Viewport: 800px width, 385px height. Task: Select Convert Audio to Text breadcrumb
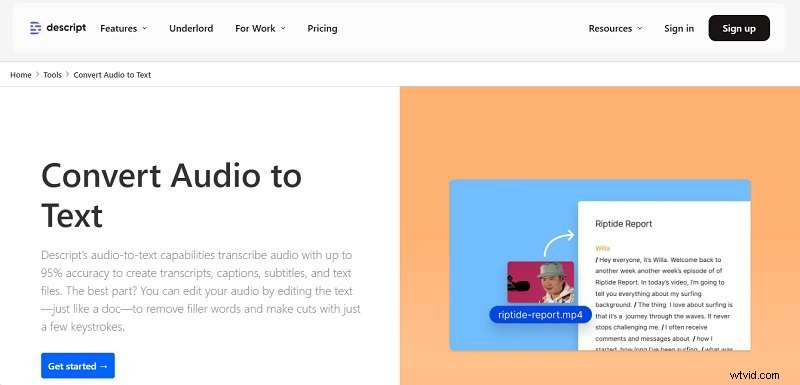[112, 75]
